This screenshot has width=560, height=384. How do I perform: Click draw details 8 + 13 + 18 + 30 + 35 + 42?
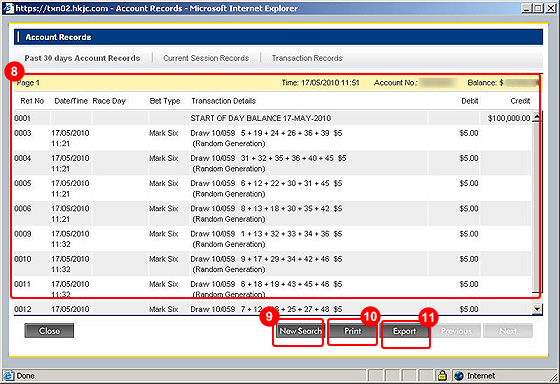point(285,209)
